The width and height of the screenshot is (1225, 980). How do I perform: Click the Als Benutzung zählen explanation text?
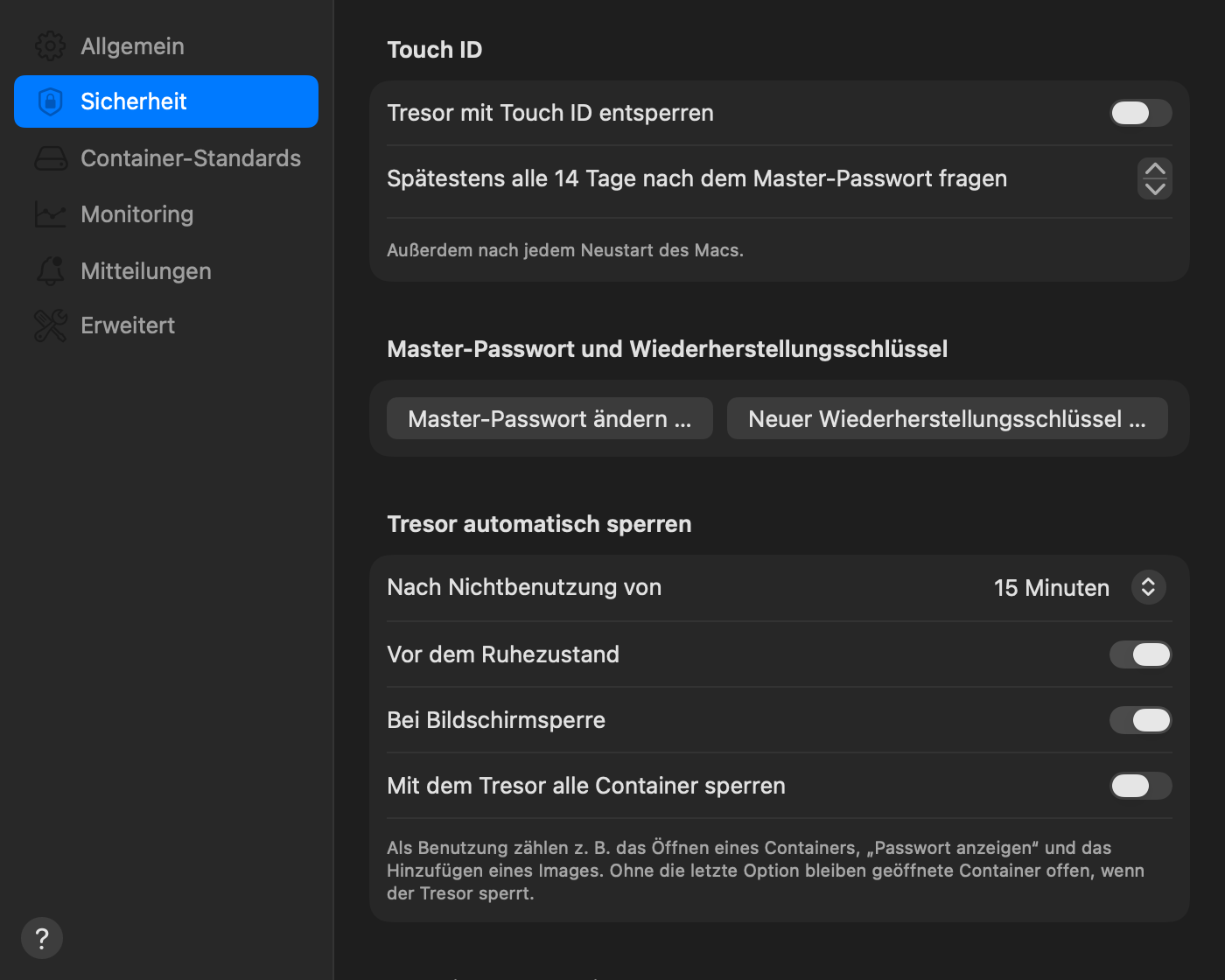point(766,871)
